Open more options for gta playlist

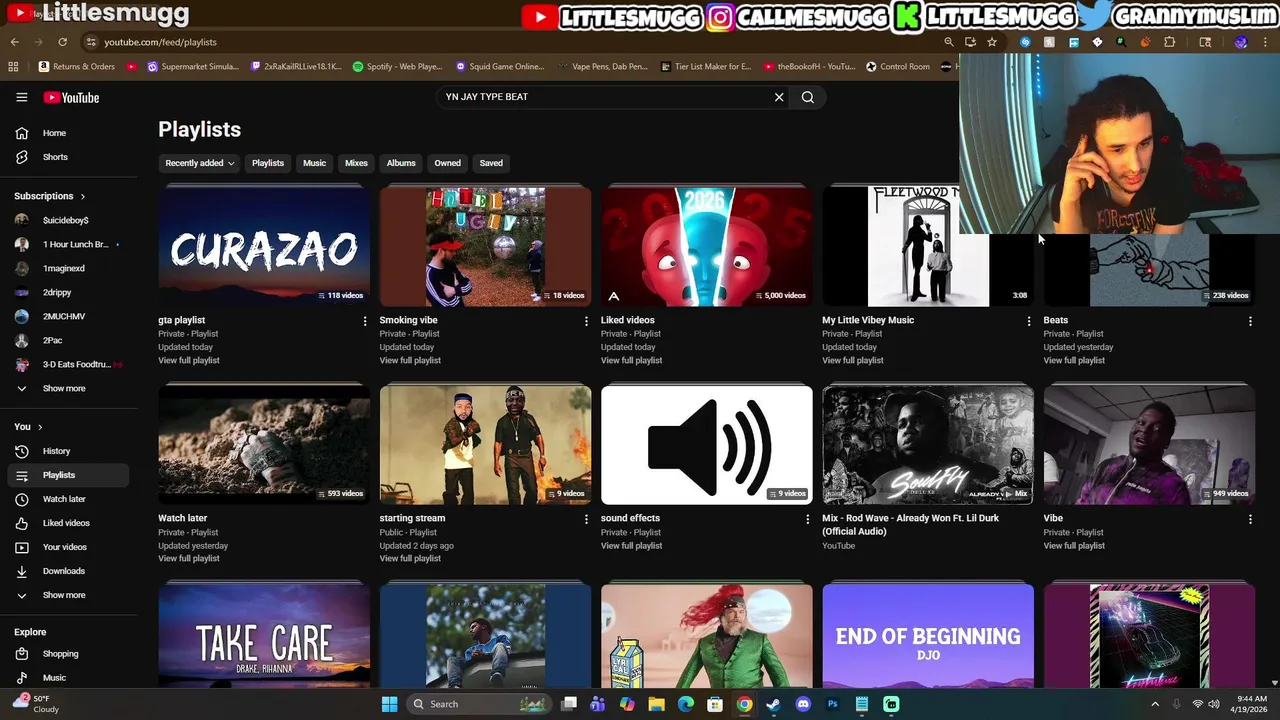pos(365,321)
